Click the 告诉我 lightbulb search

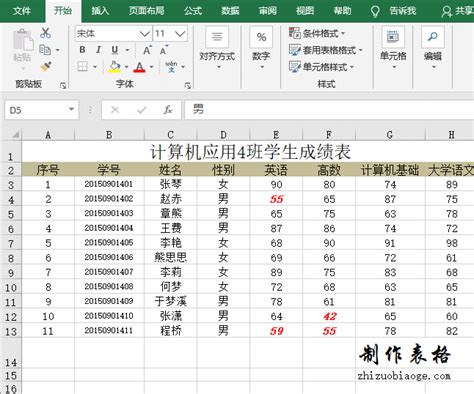394,11
